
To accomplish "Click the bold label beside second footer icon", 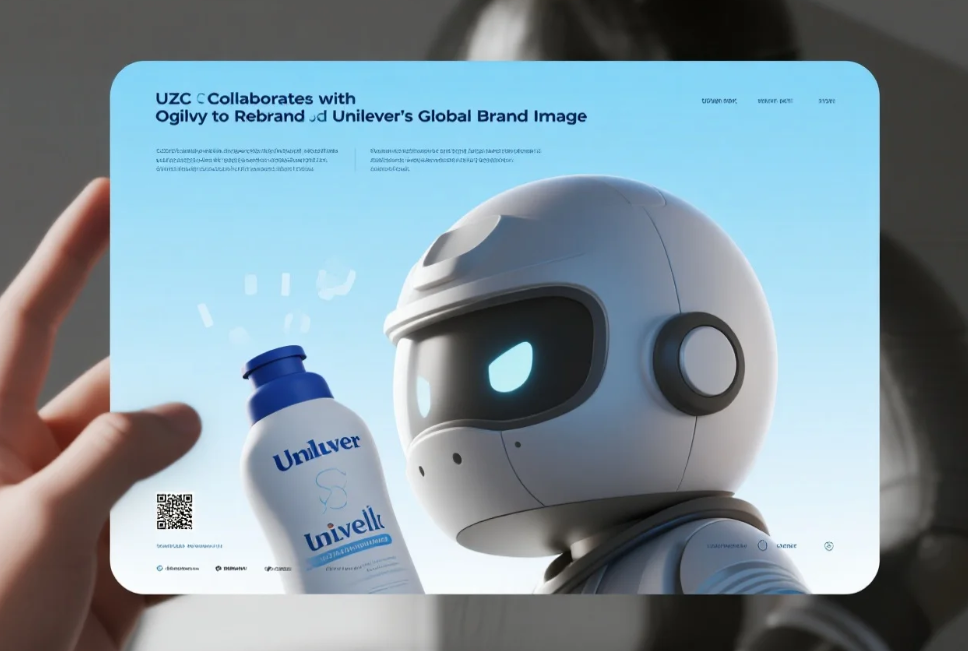I will point(236,568).
